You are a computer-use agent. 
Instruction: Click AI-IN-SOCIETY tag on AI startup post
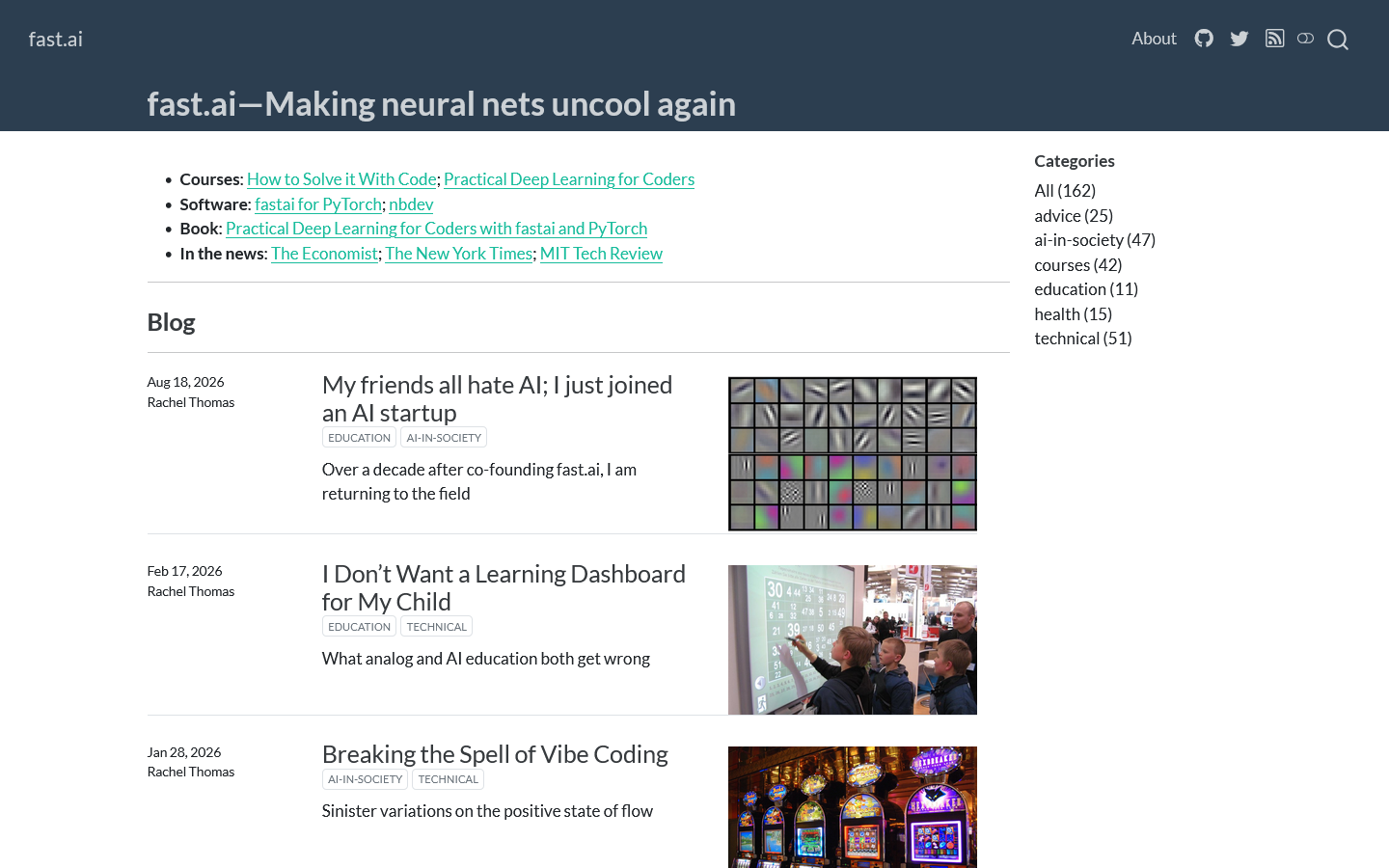tap(444, 438)
